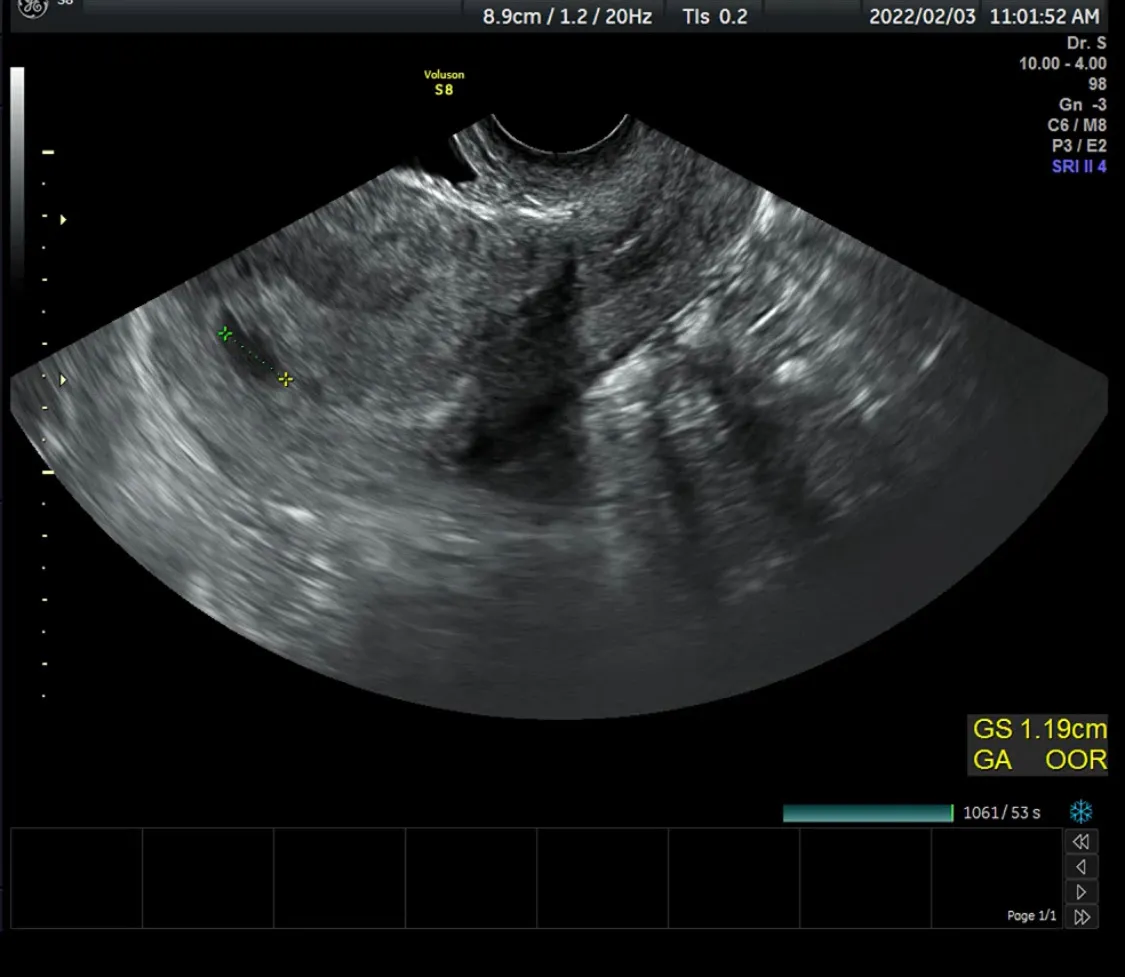Step back one frame with left arrow
The height and width of the screenshot is (977, 1125).
coord(1081,867)
